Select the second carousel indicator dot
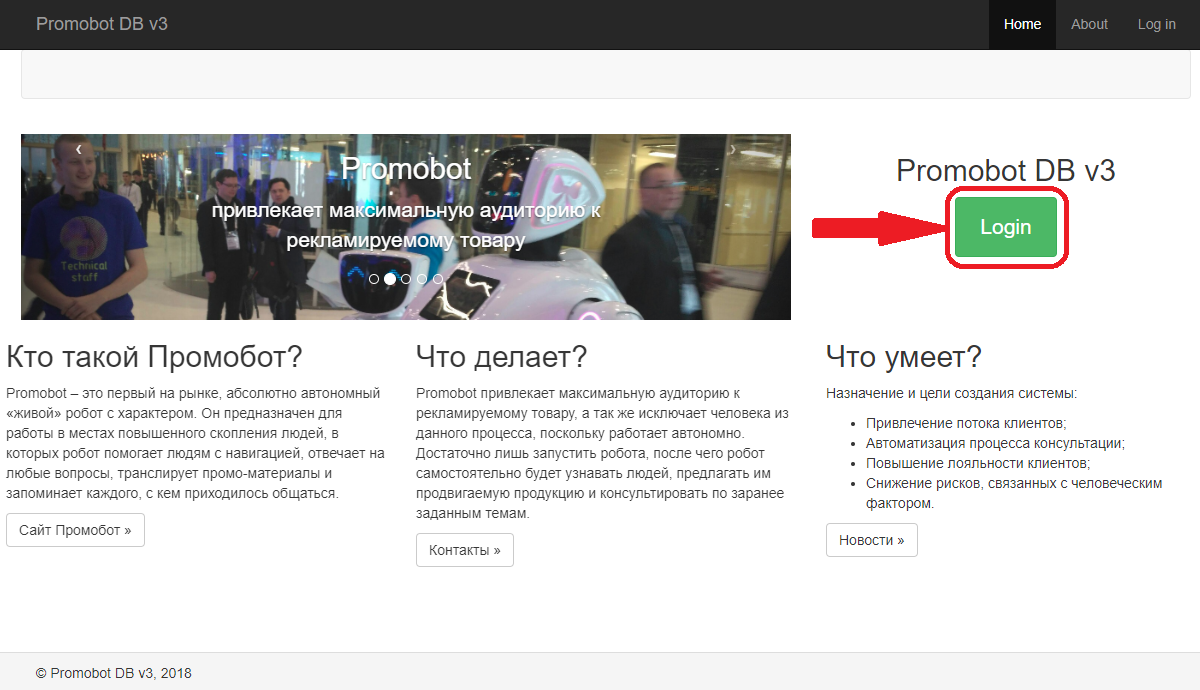Viewport: 1200px width, 690px height. pyautogui.click(x=390, y=279)
